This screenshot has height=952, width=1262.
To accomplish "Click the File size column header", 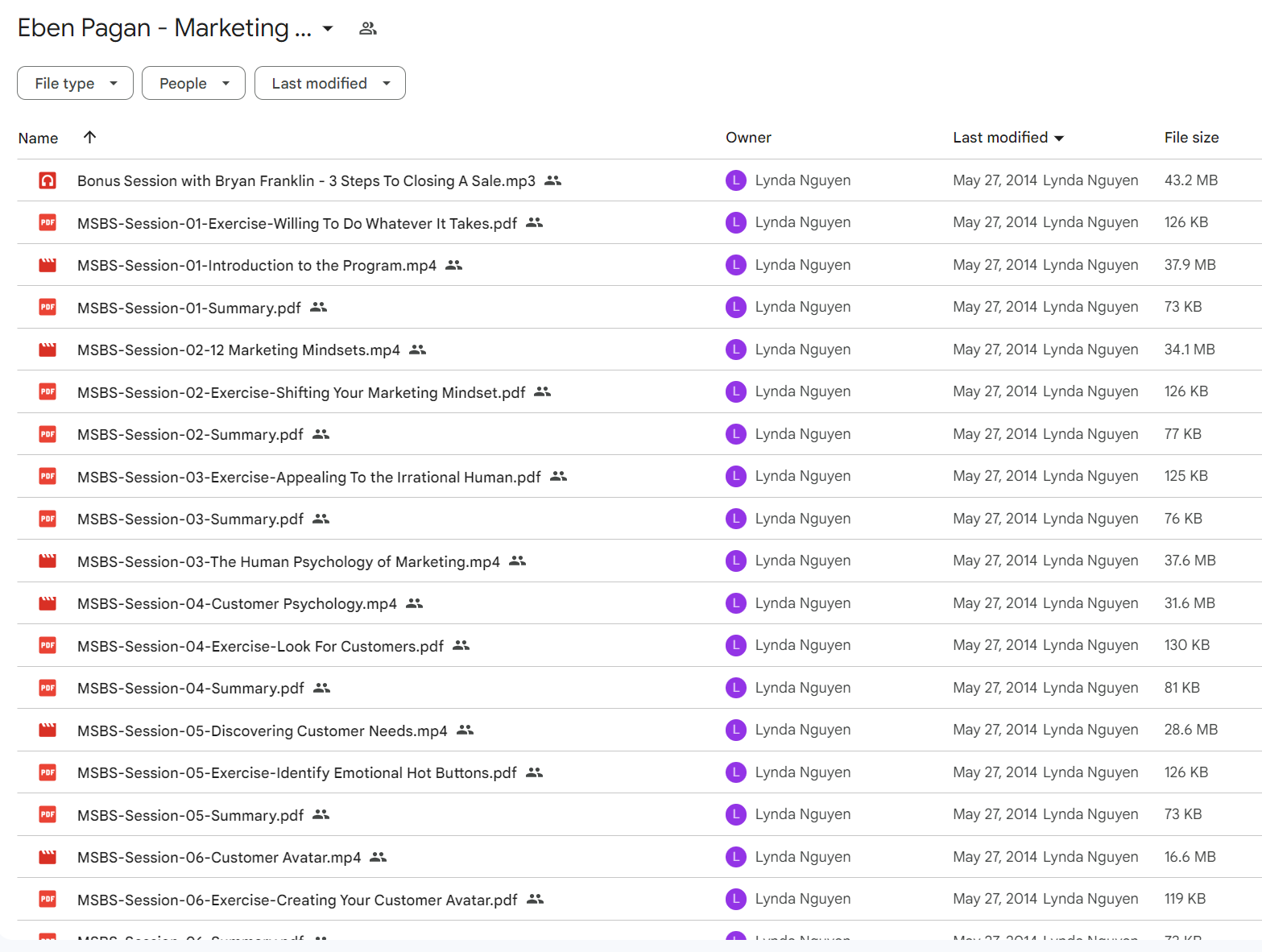I will (x=1191, y=138).
